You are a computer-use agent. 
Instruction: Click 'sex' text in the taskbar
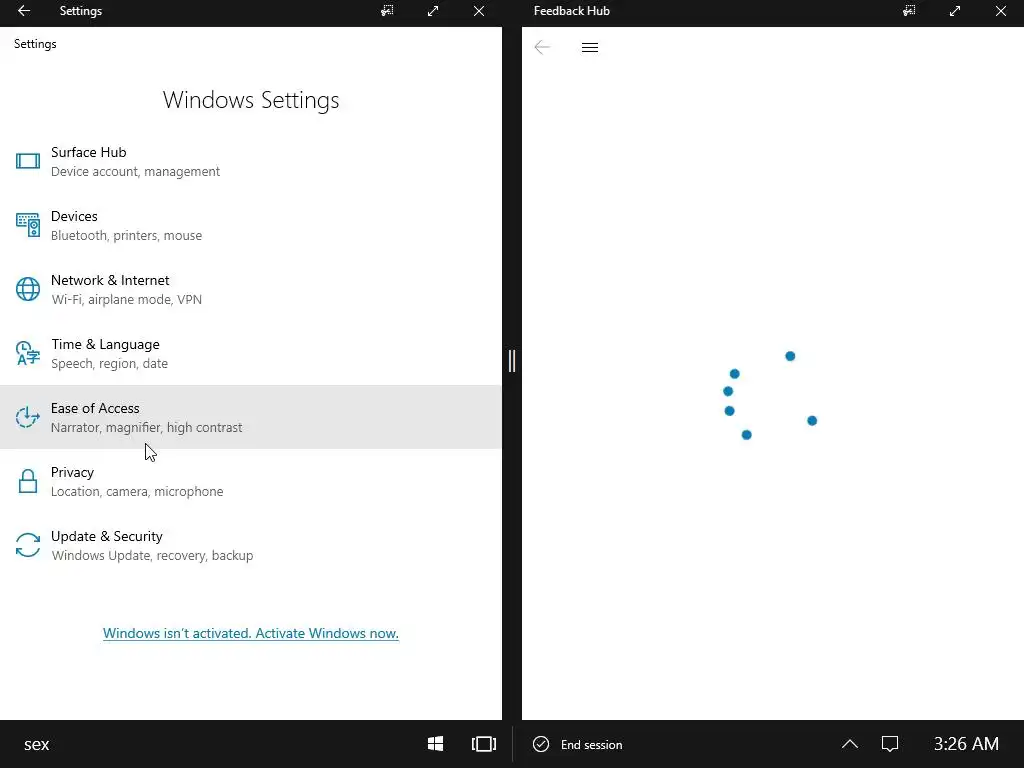(37, 744)
